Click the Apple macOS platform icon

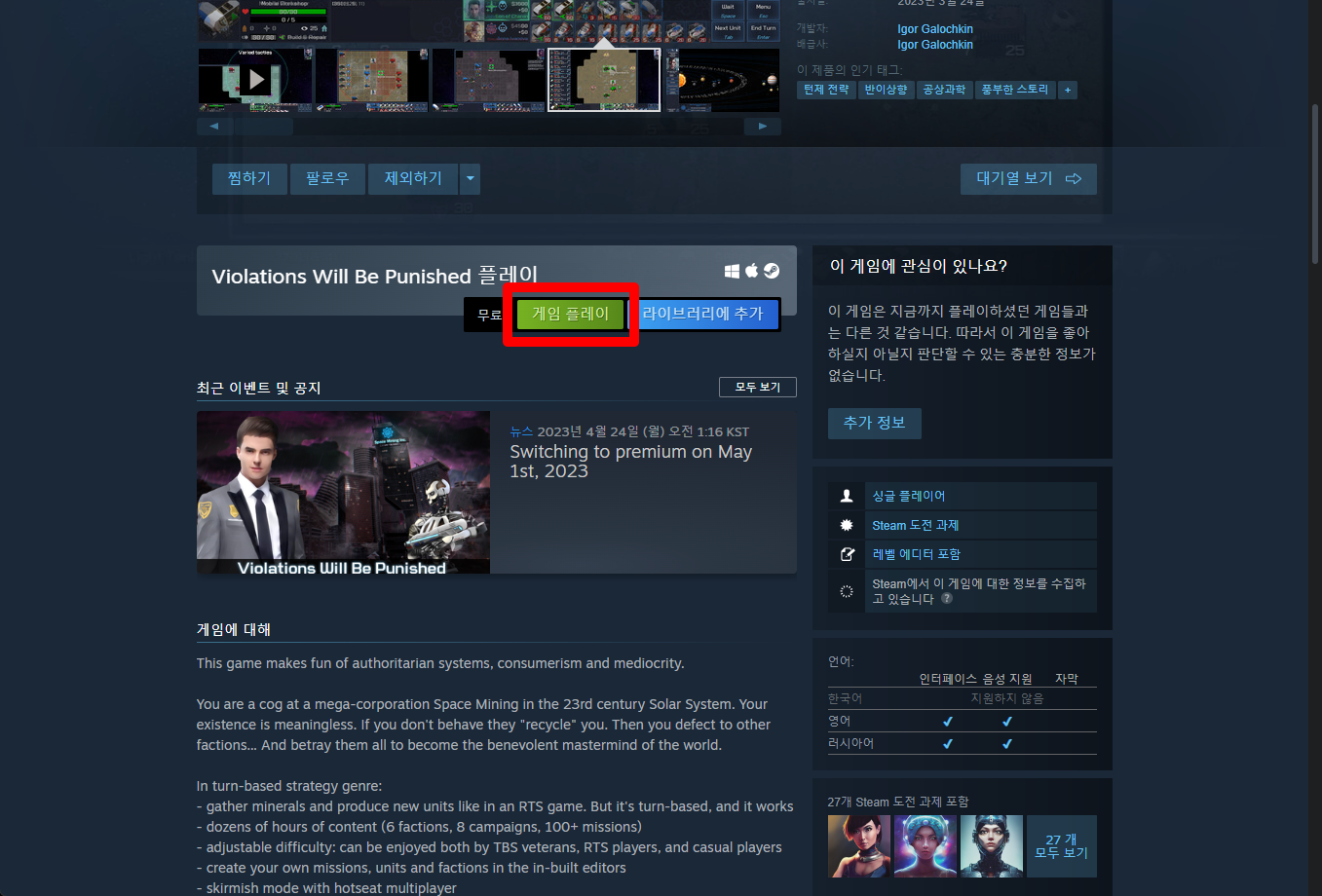(751, 271)
